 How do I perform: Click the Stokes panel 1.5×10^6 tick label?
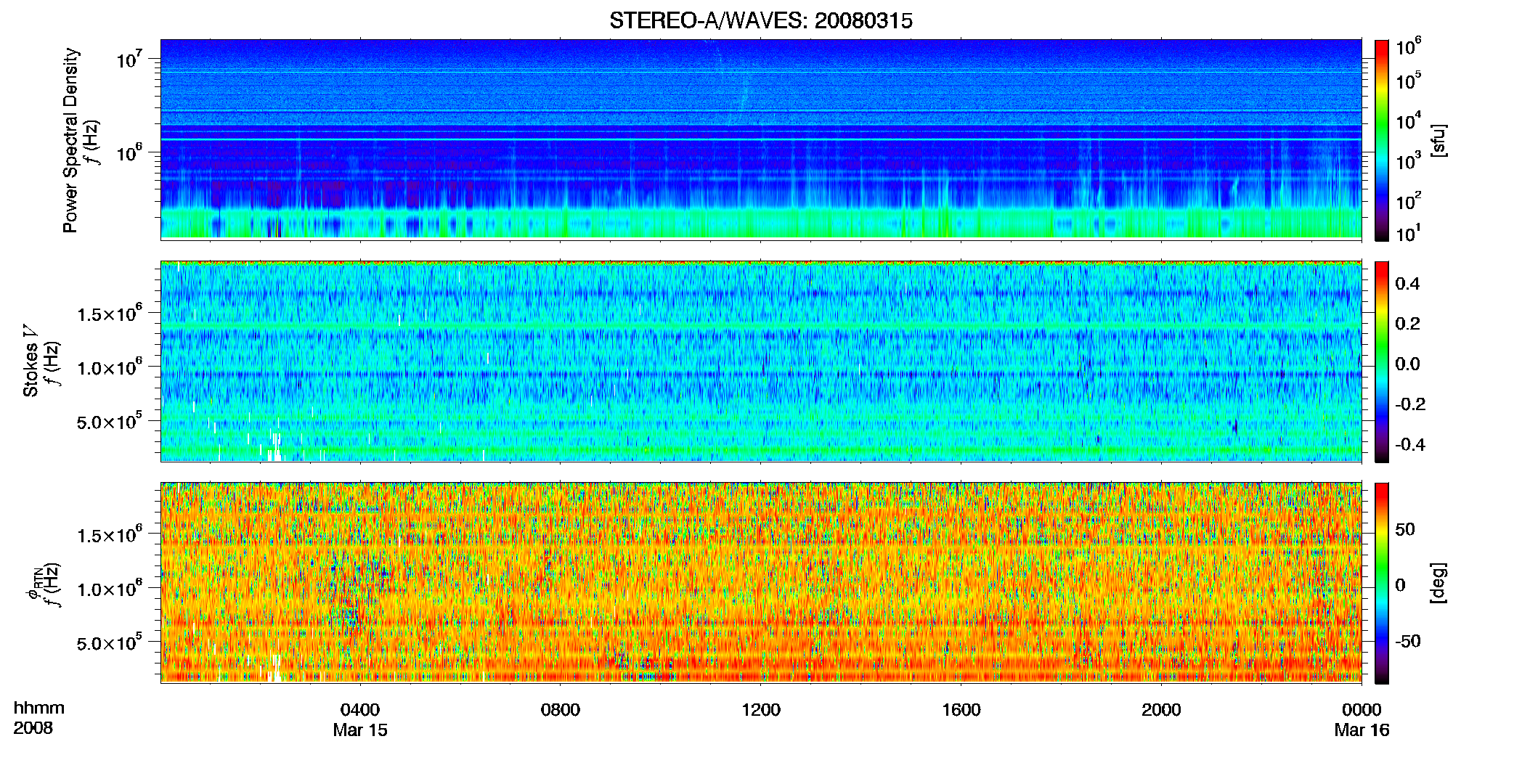tap(110, 313)
